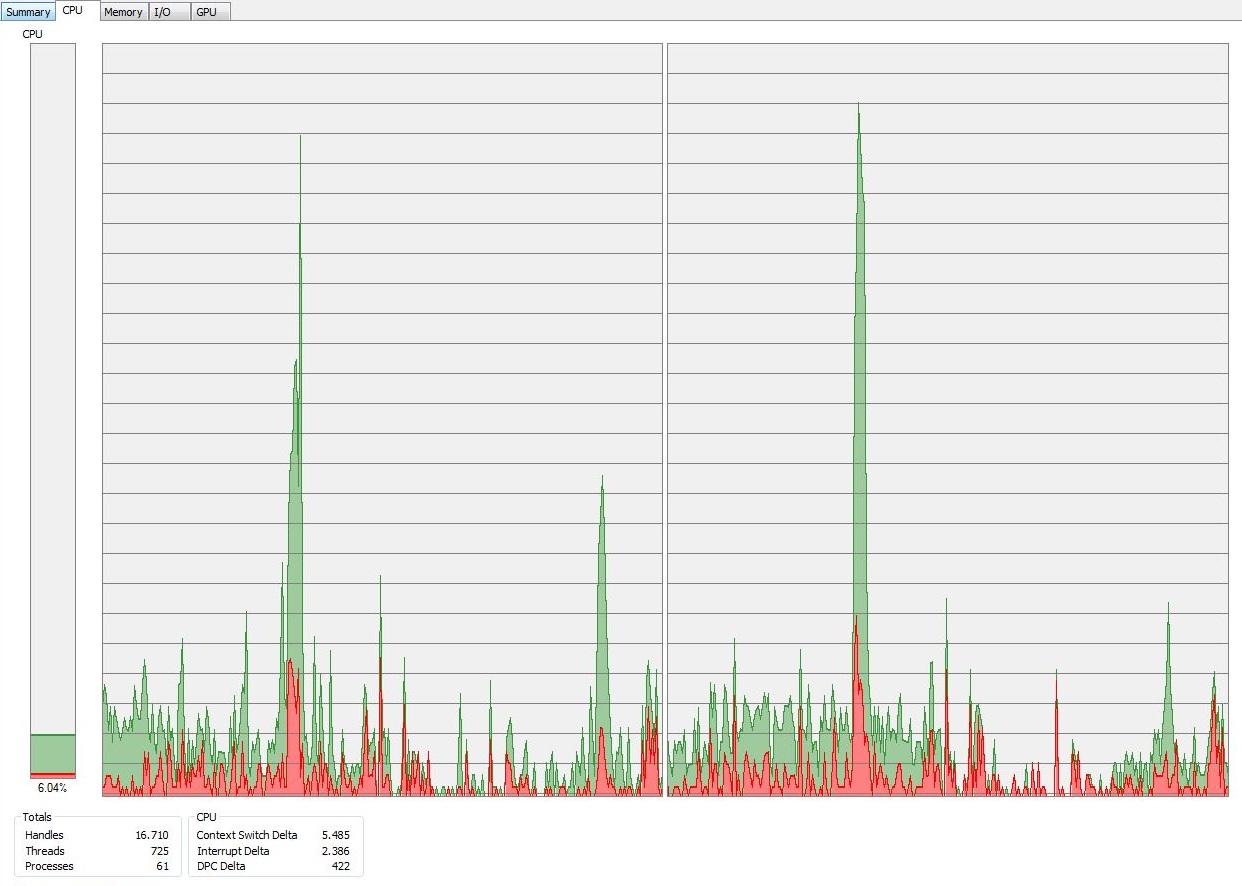This screenshot has width=1242, height=886.
Task: Open the Memory tab
Action: coord(123,12)
